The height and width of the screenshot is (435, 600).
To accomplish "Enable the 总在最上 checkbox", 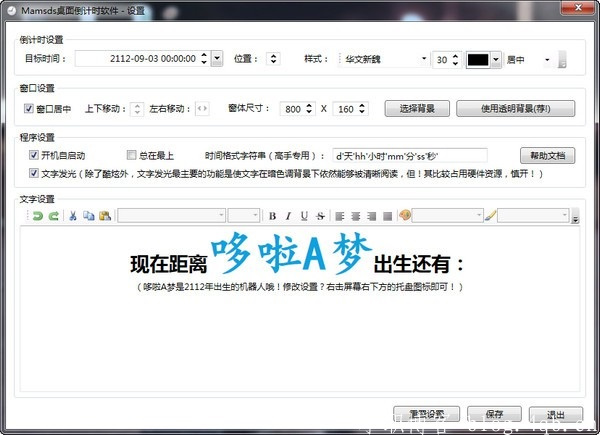I will click(x=131, y=156).
